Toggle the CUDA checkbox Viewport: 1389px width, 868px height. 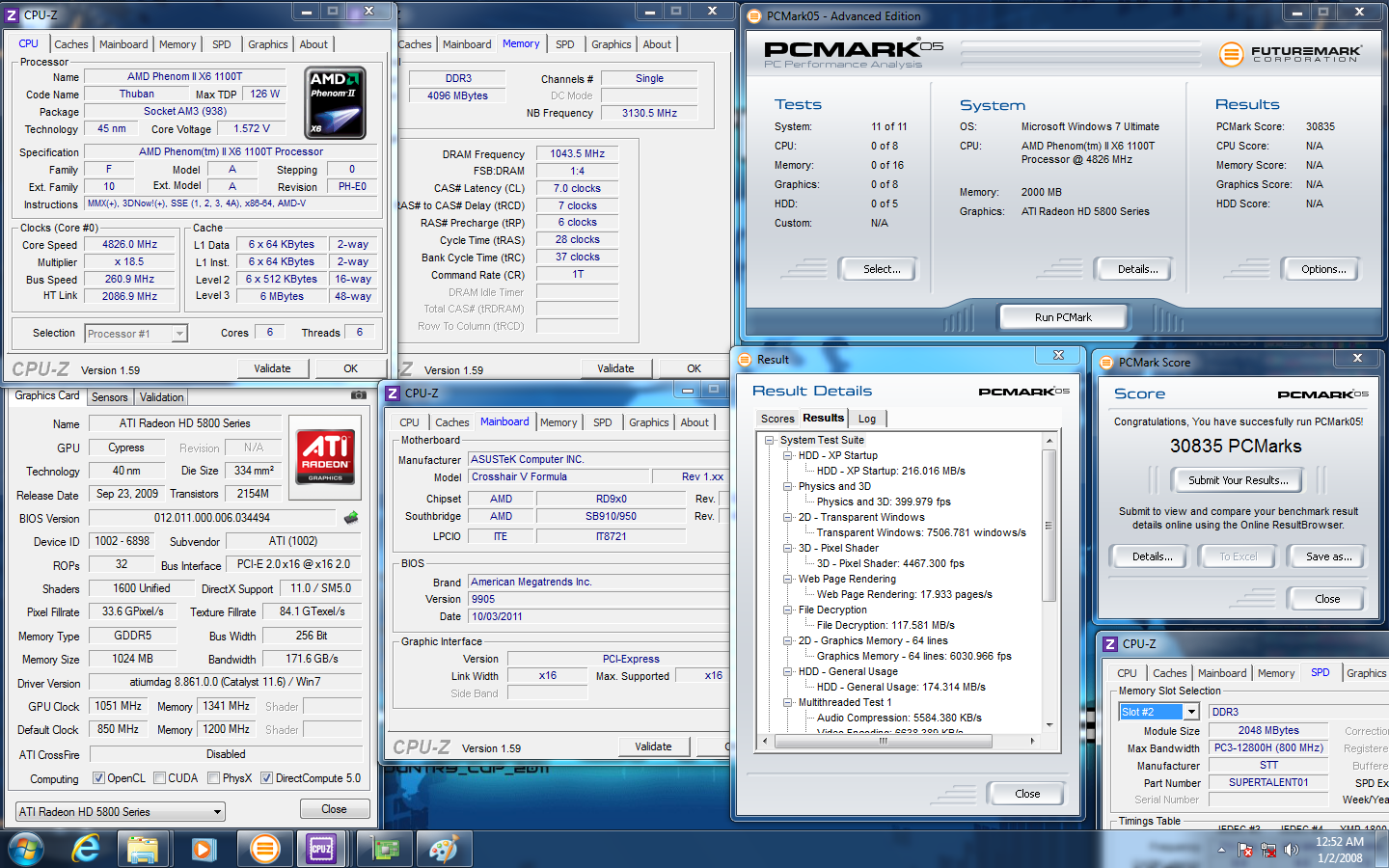159,778
